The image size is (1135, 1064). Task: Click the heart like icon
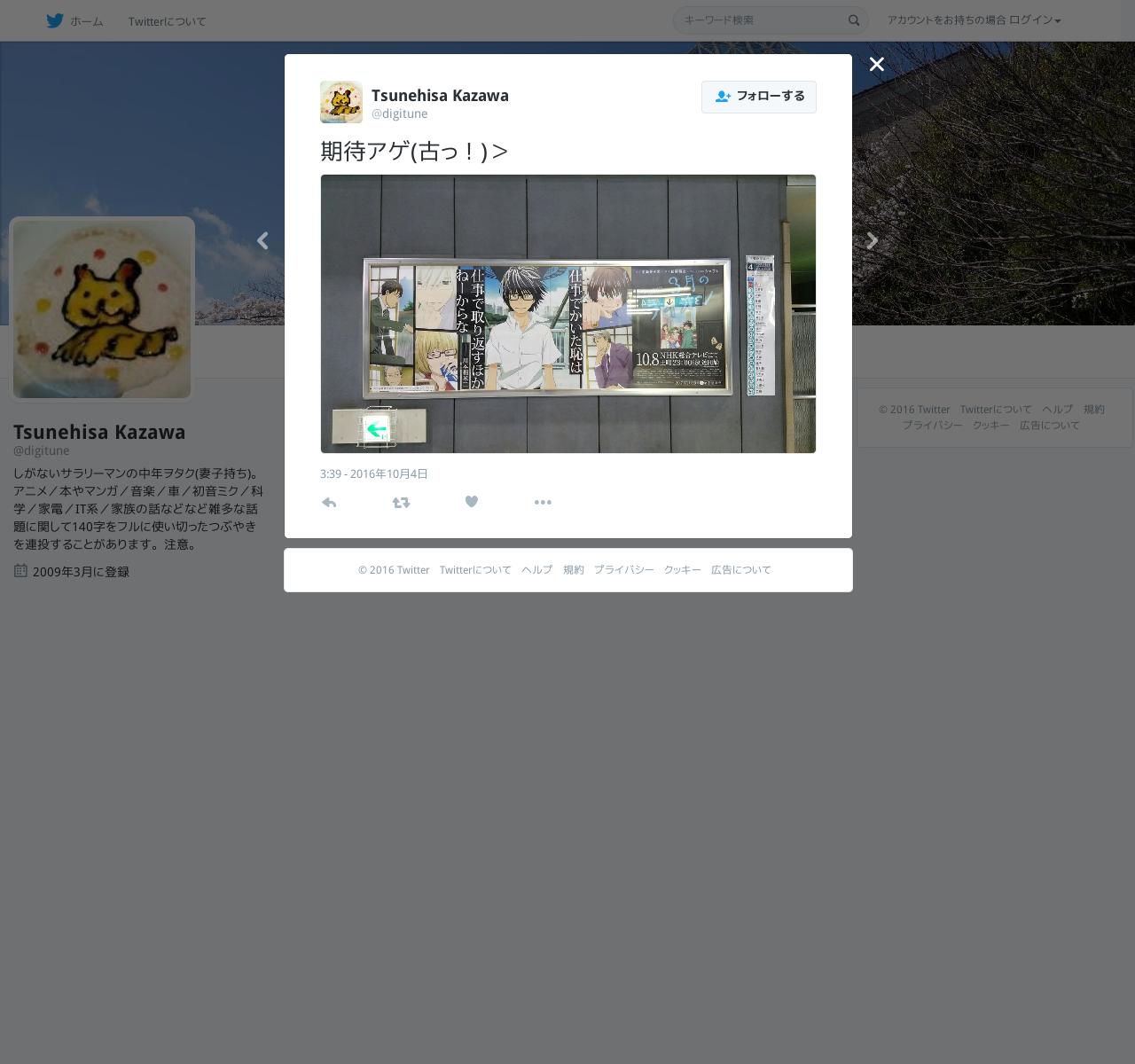472,502
